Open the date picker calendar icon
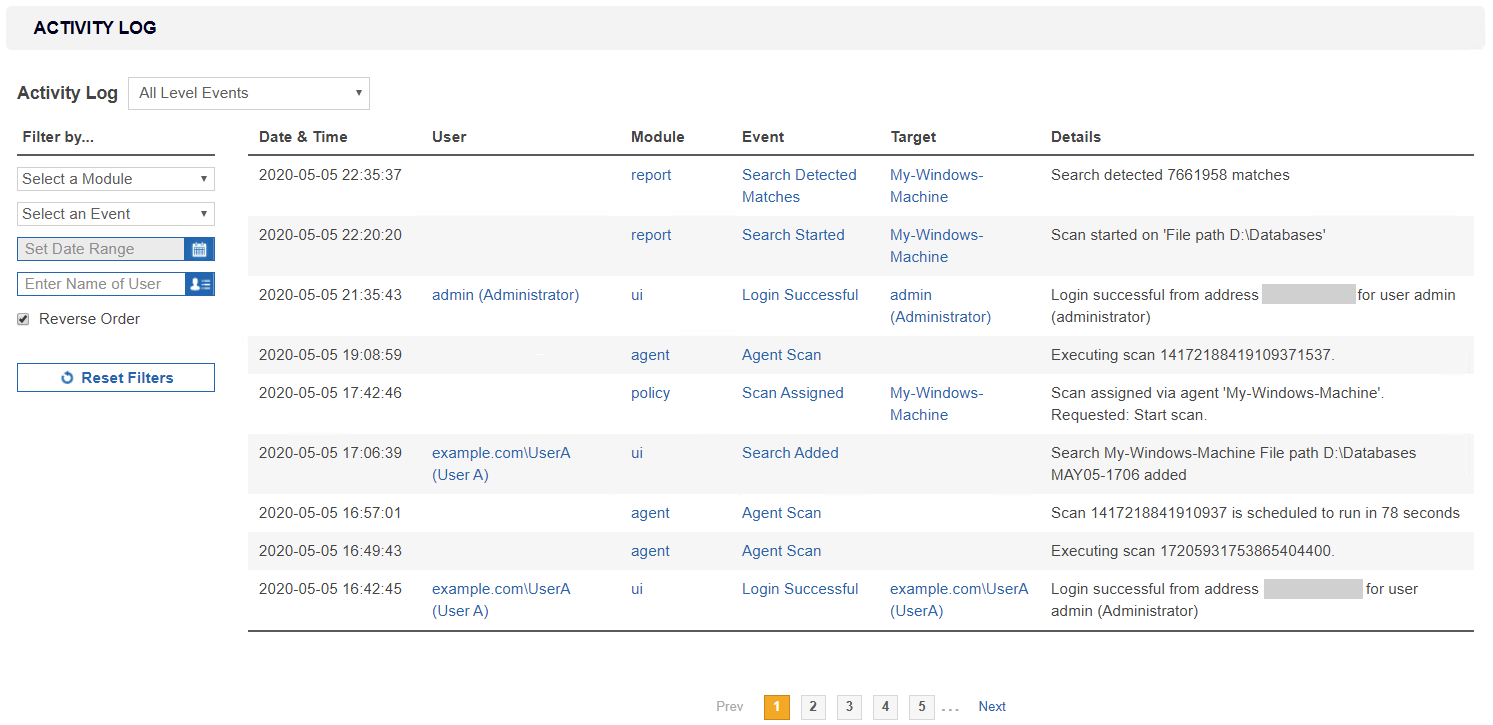 pos(198,248)
